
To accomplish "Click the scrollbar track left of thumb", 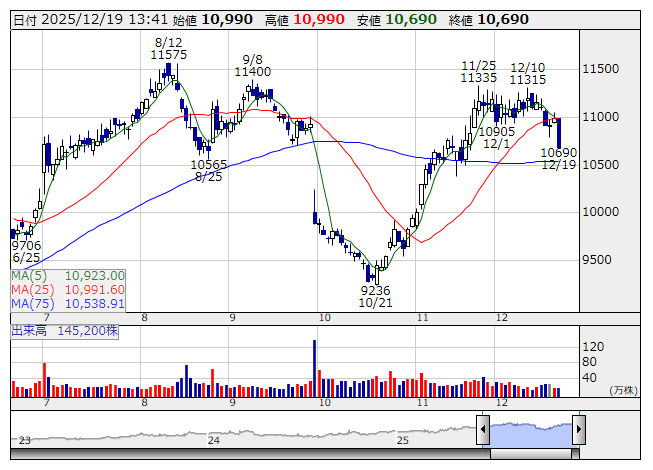I will click(x=250, y=454).
